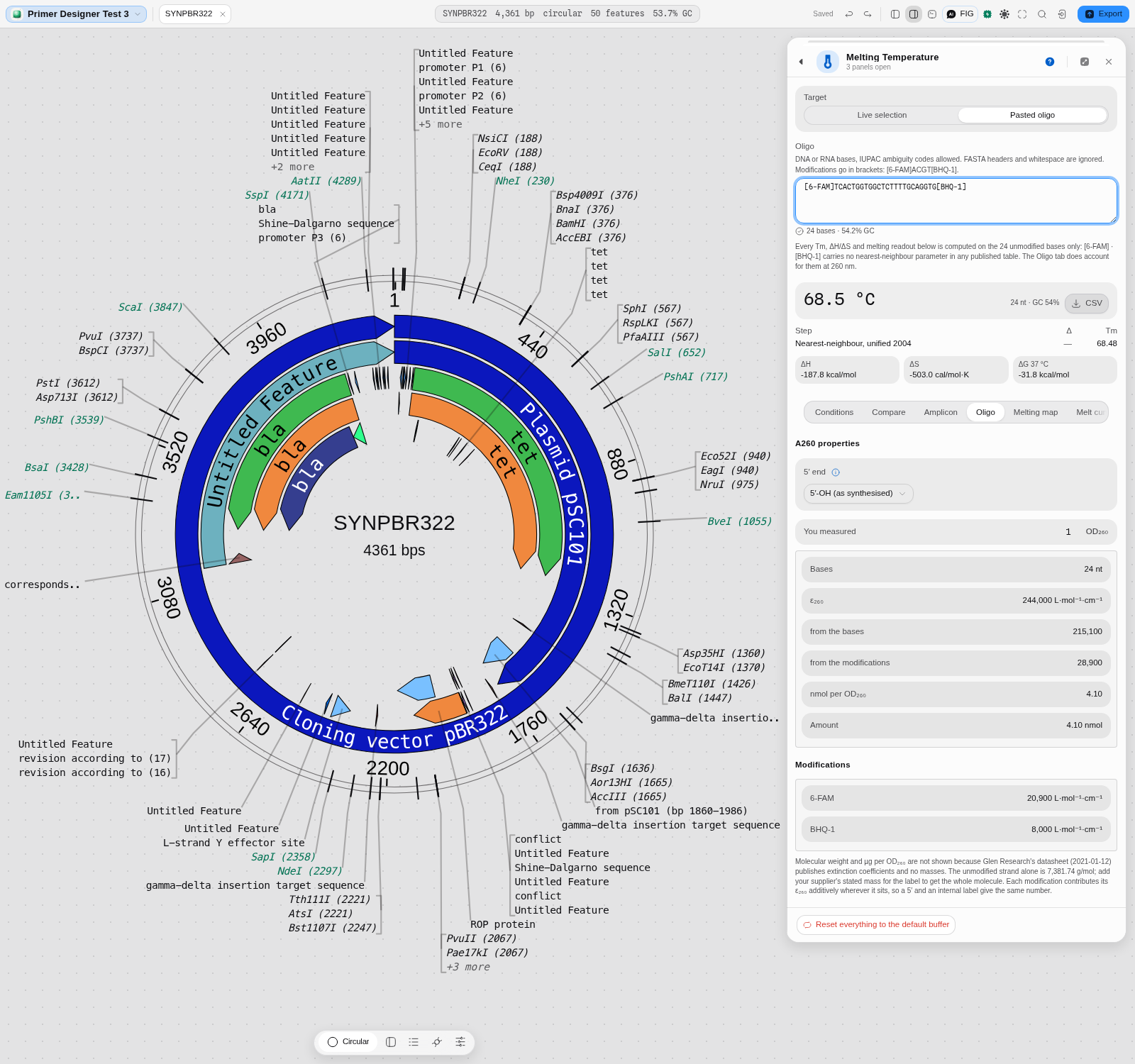Viewport: 1135px width, 1064px height.
Task: Open the search magnifier icon
Action: pyautogui.click(x=1042, y=14)
